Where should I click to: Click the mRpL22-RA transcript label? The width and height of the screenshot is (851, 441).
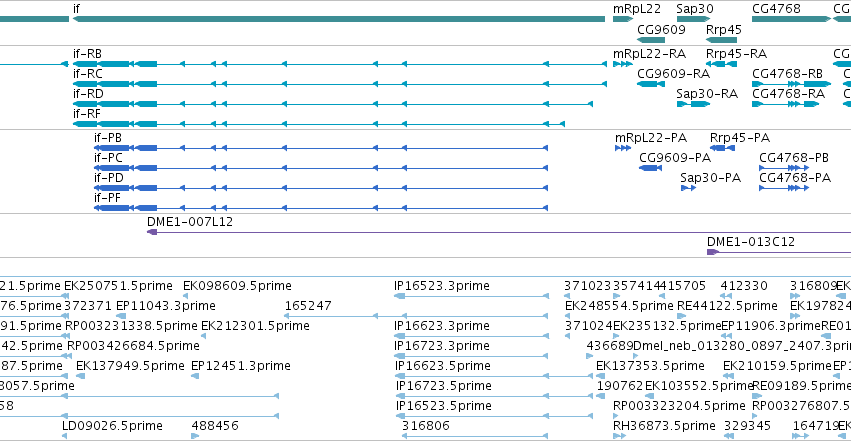(650, 54)
